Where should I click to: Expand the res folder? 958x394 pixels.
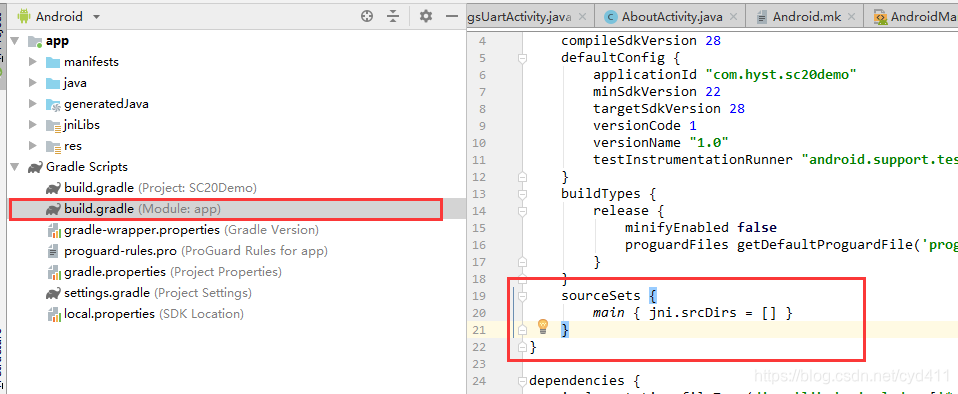[x=33, y=146]
